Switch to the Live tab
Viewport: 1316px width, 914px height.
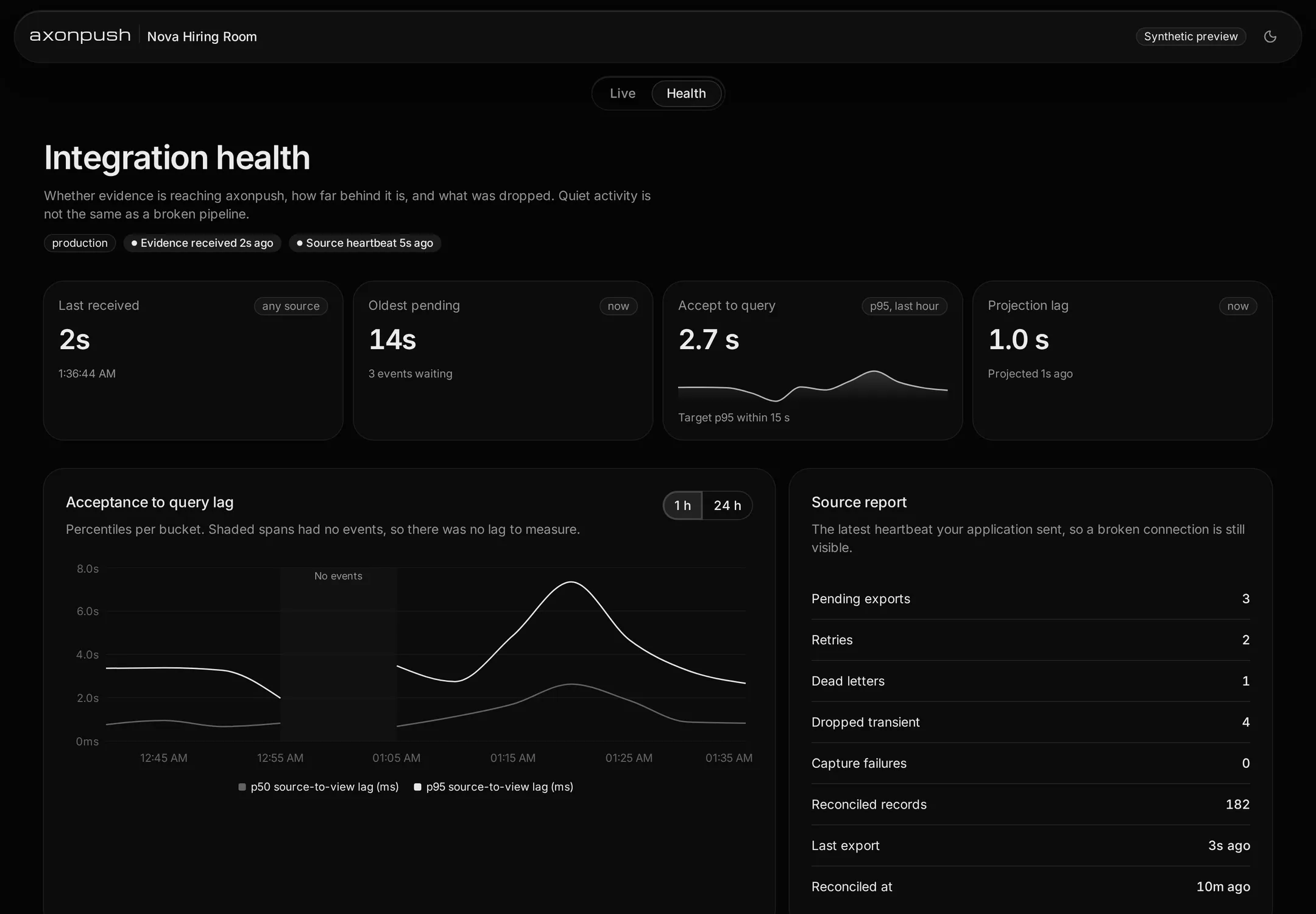click(x=623, y=93)
